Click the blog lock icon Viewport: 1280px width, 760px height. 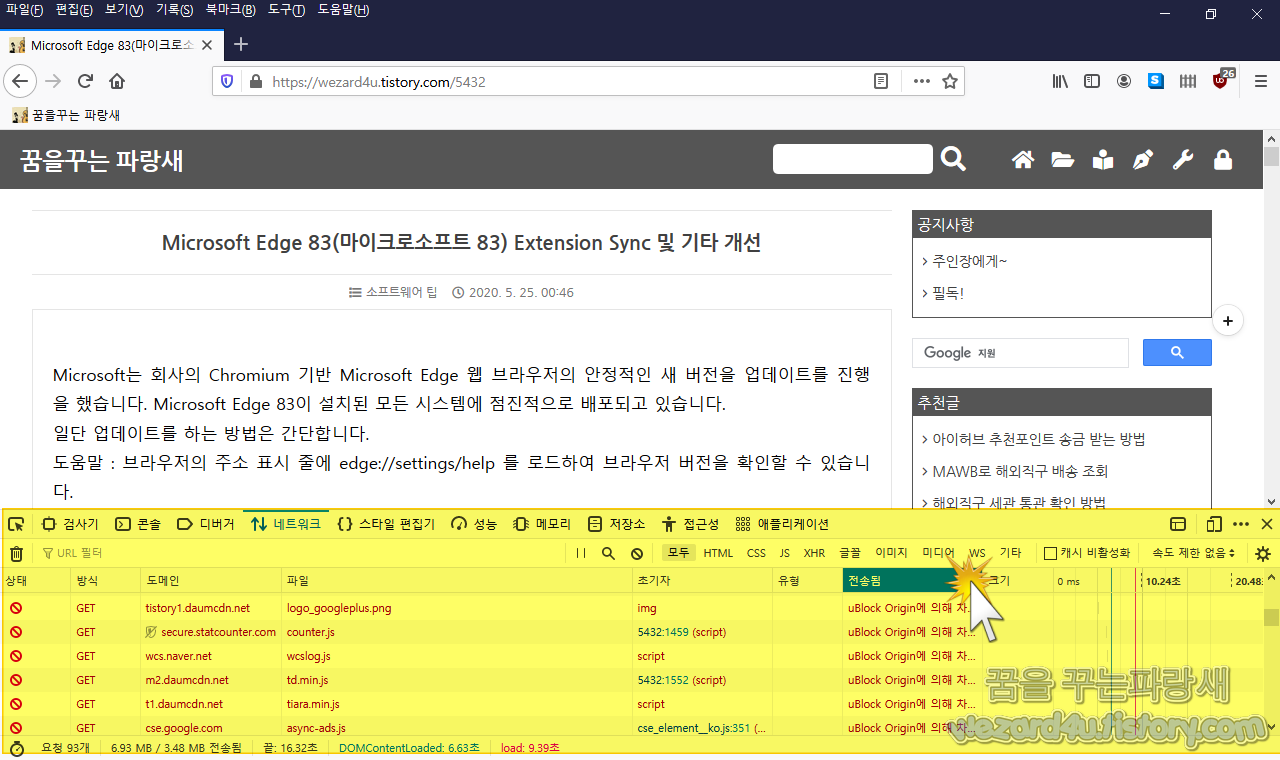pos(1223,159)
